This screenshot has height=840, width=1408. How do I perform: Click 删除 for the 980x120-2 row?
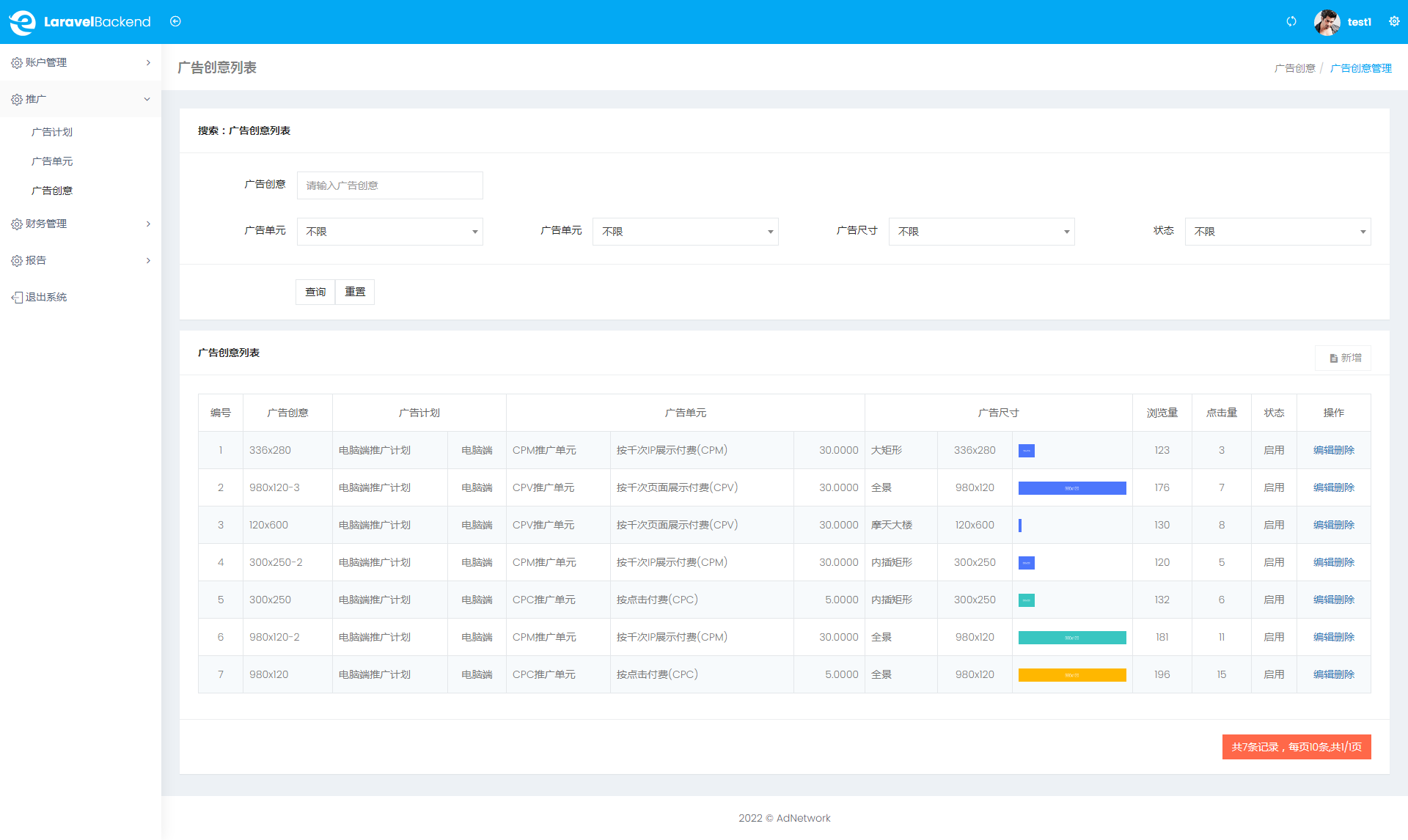click(1344, 637)
